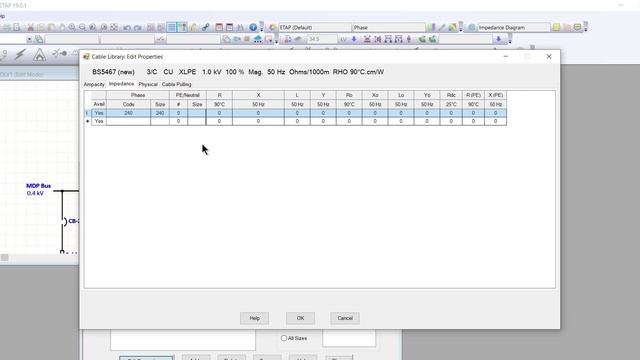640x360 pixels.
Task: Click the Cancel button
Action: [345, 318]
